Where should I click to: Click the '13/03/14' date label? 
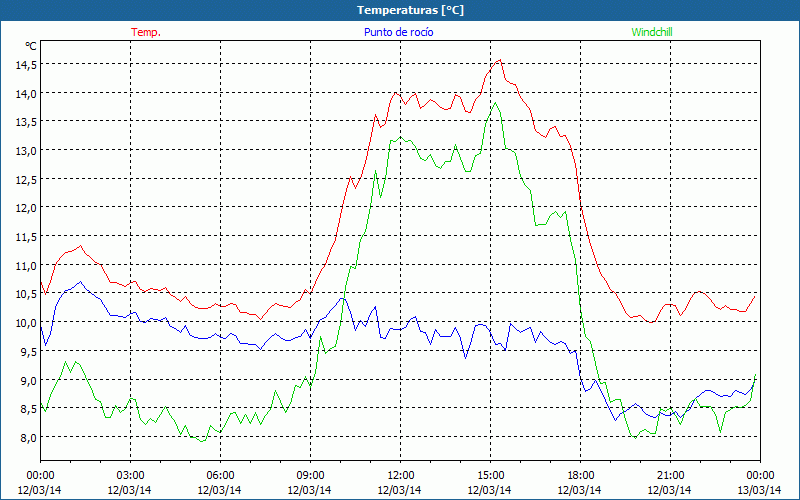pyautogui.click(x=760, y=490)
